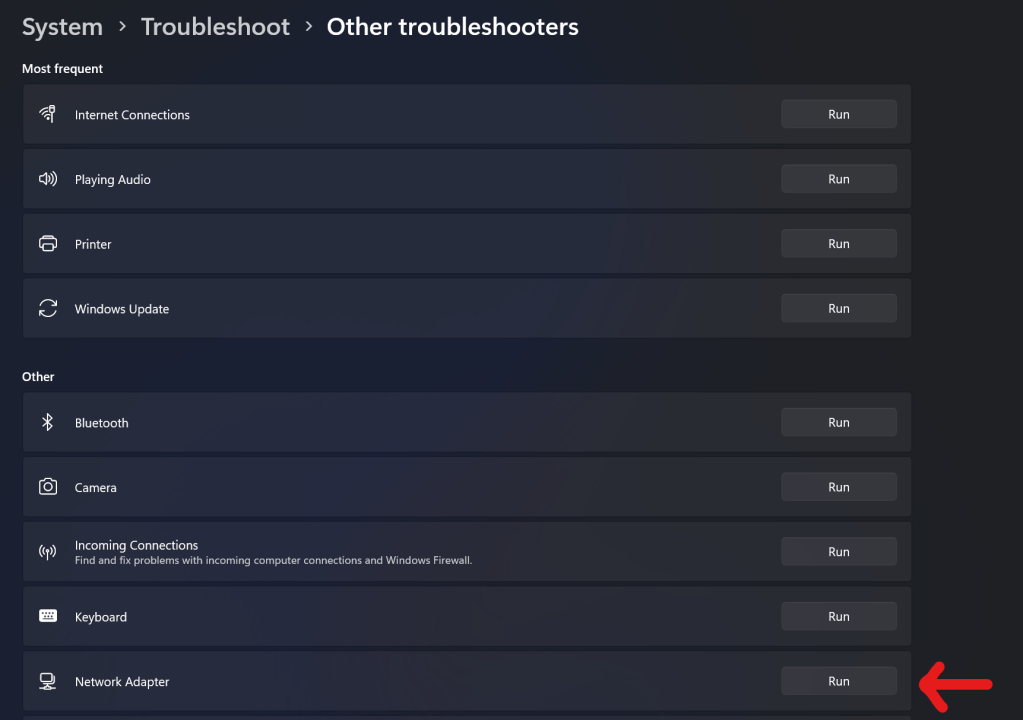Viewport: 1023px width, 720px height.
Task: Run the Bluetooth troubleshooter
Action: point(838,422)
